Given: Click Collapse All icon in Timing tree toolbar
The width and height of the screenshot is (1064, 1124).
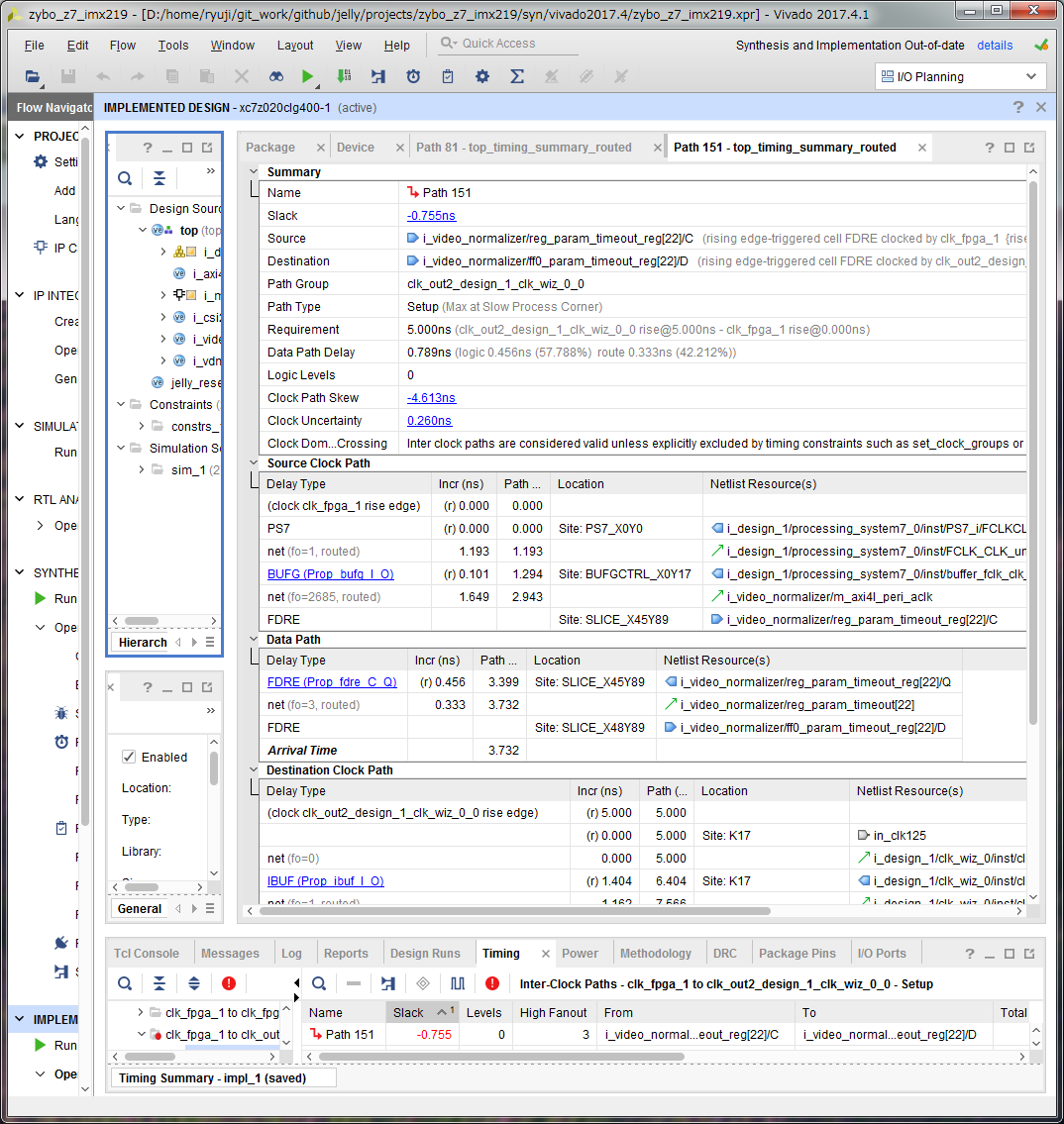Looking at the screenshot, I should pos(160,983).
